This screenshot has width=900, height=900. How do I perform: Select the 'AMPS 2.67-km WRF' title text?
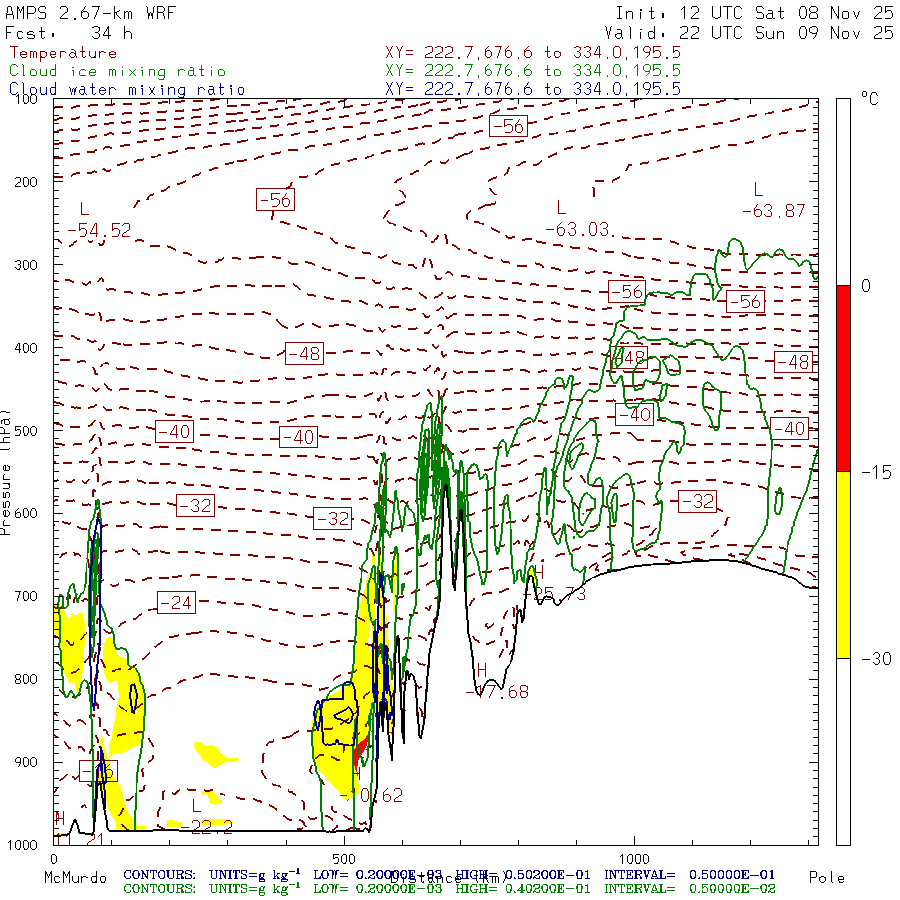(x=90, y=13)
